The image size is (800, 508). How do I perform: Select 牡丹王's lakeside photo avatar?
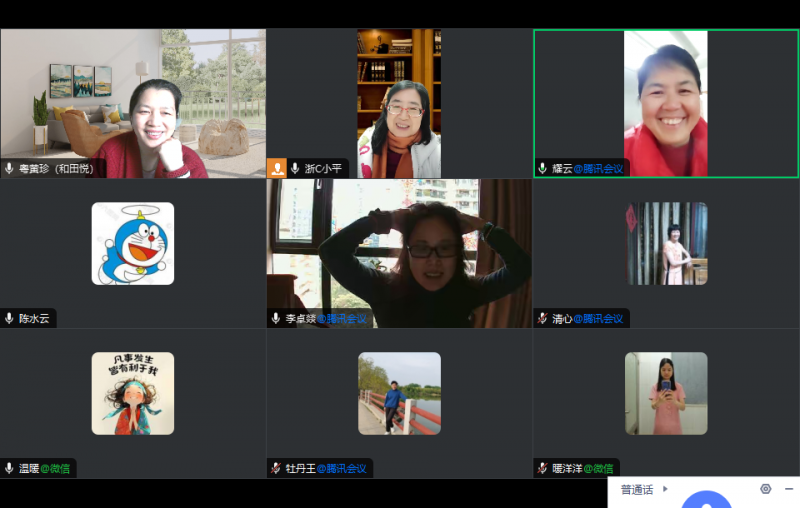(x=399, y=393)
